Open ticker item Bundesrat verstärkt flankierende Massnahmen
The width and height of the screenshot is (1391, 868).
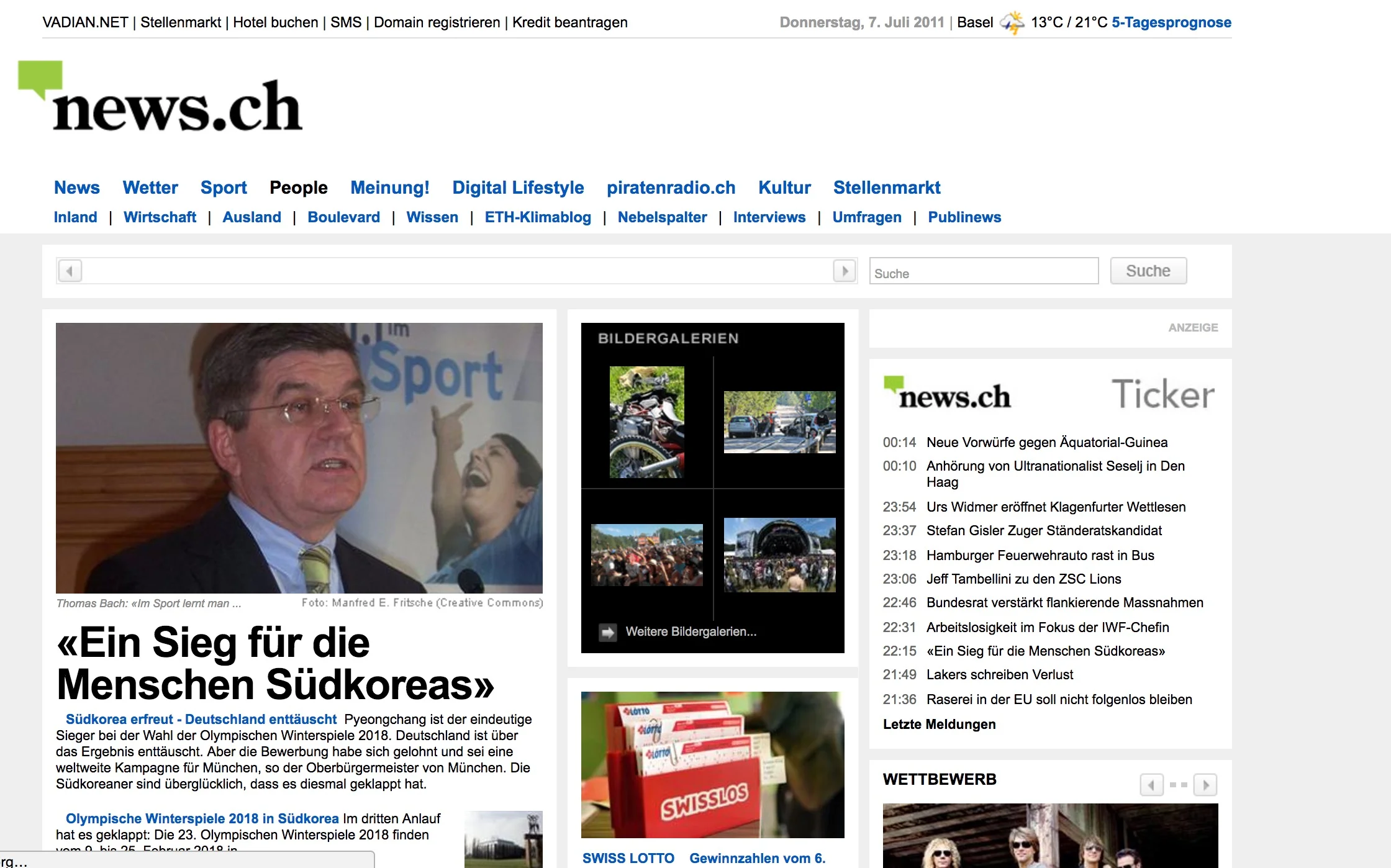click(x=1065, y=602)
